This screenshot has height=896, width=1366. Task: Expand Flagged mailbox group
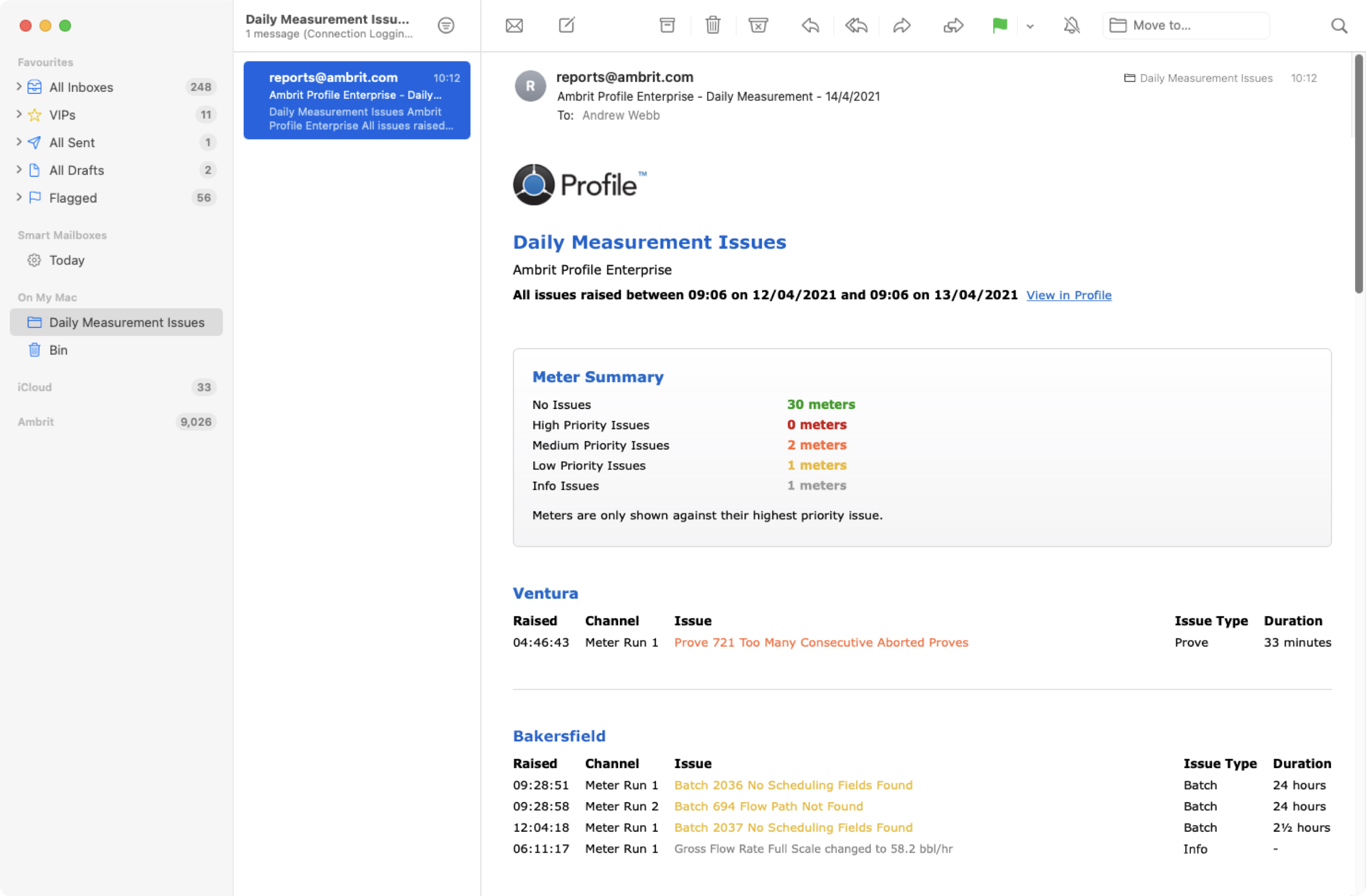click(x=19, y=197)
